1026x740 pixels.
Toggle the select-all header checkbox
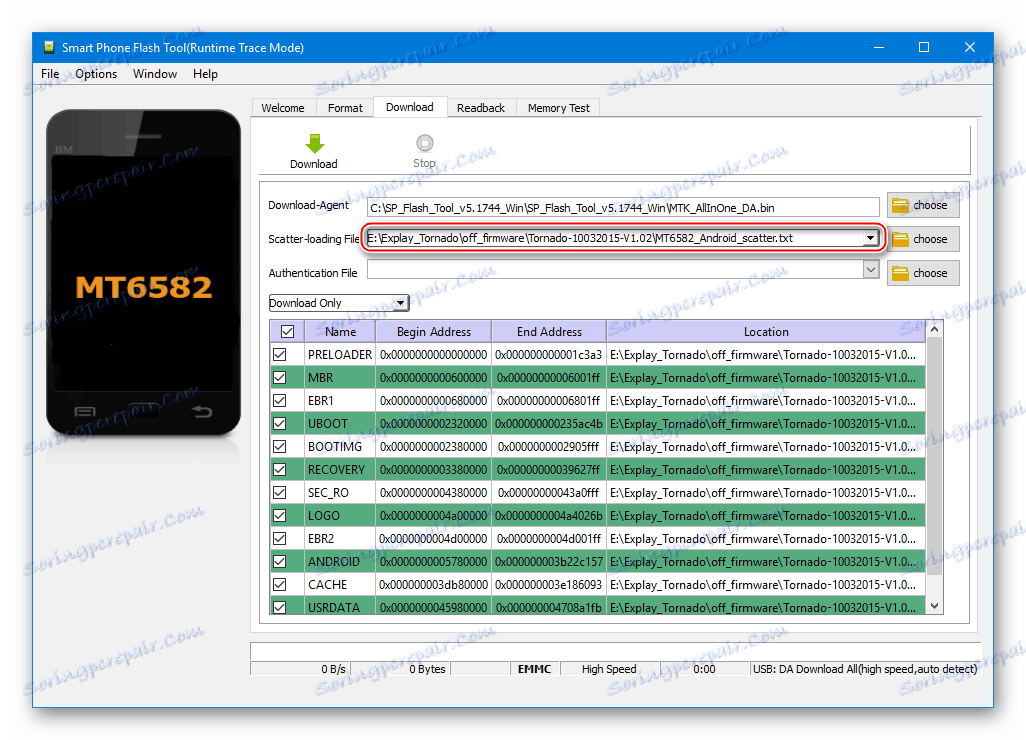(287, 332)
